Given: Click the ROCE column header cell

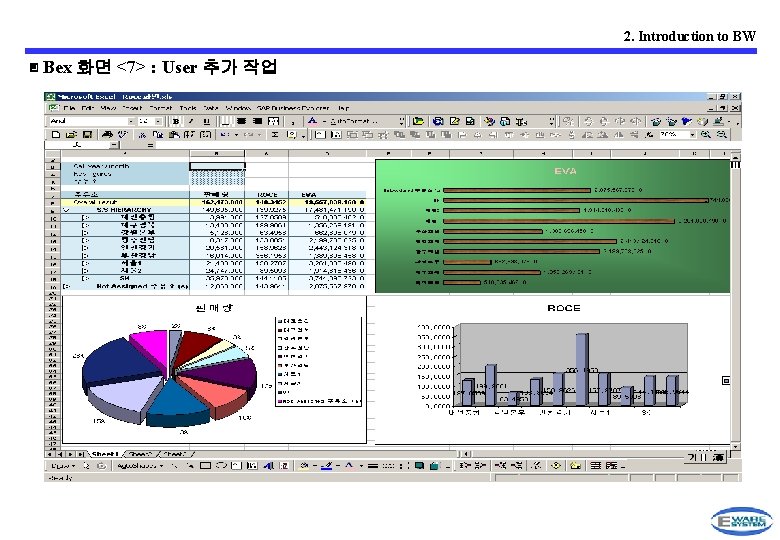Looking at the screenshot, I should (x=267, y=195).
